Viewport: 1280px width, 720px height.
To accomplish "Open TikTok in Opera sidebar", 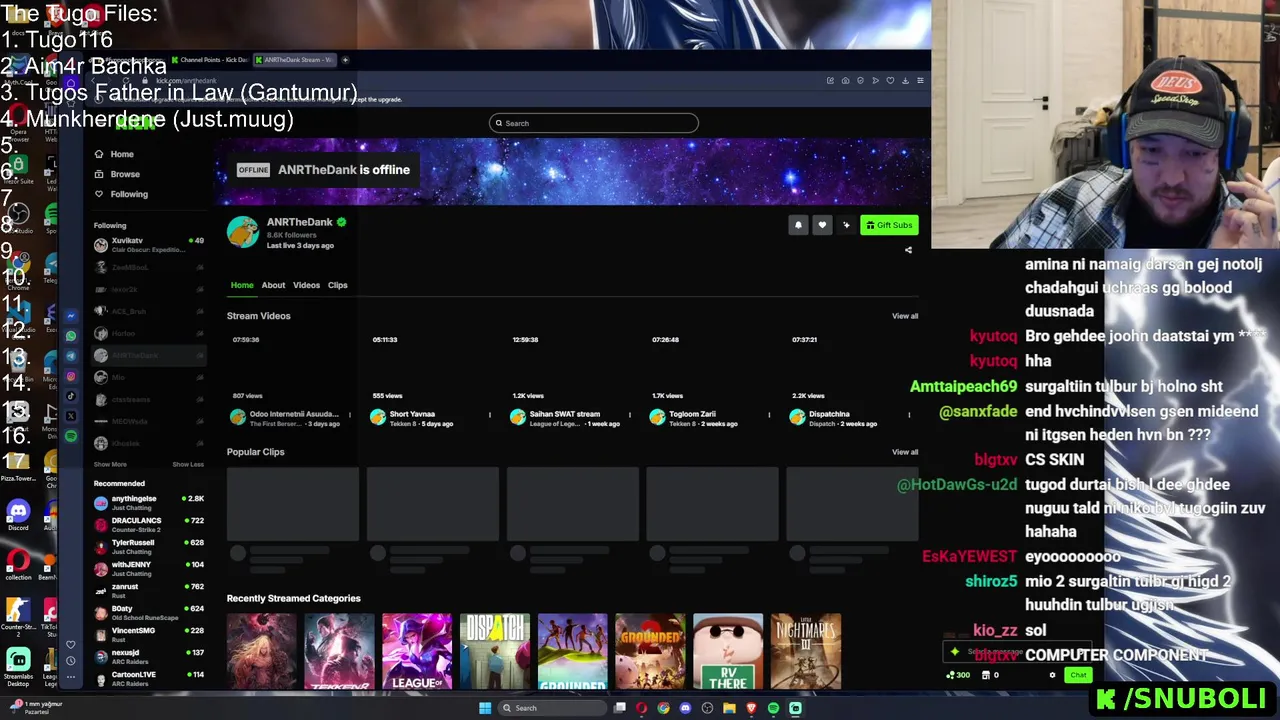I will point(71,396).
